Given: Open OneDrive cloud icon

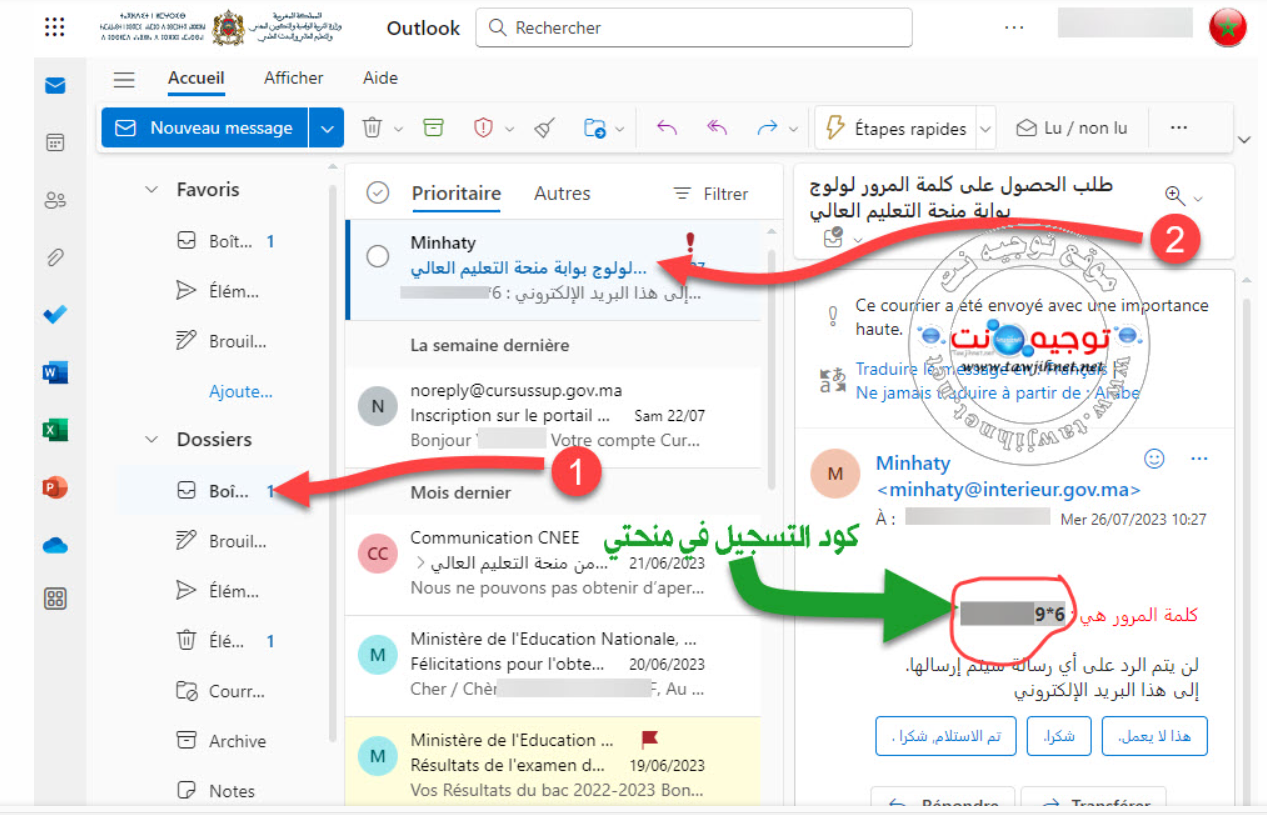Looking at the screenshot, I should point(55,545).
